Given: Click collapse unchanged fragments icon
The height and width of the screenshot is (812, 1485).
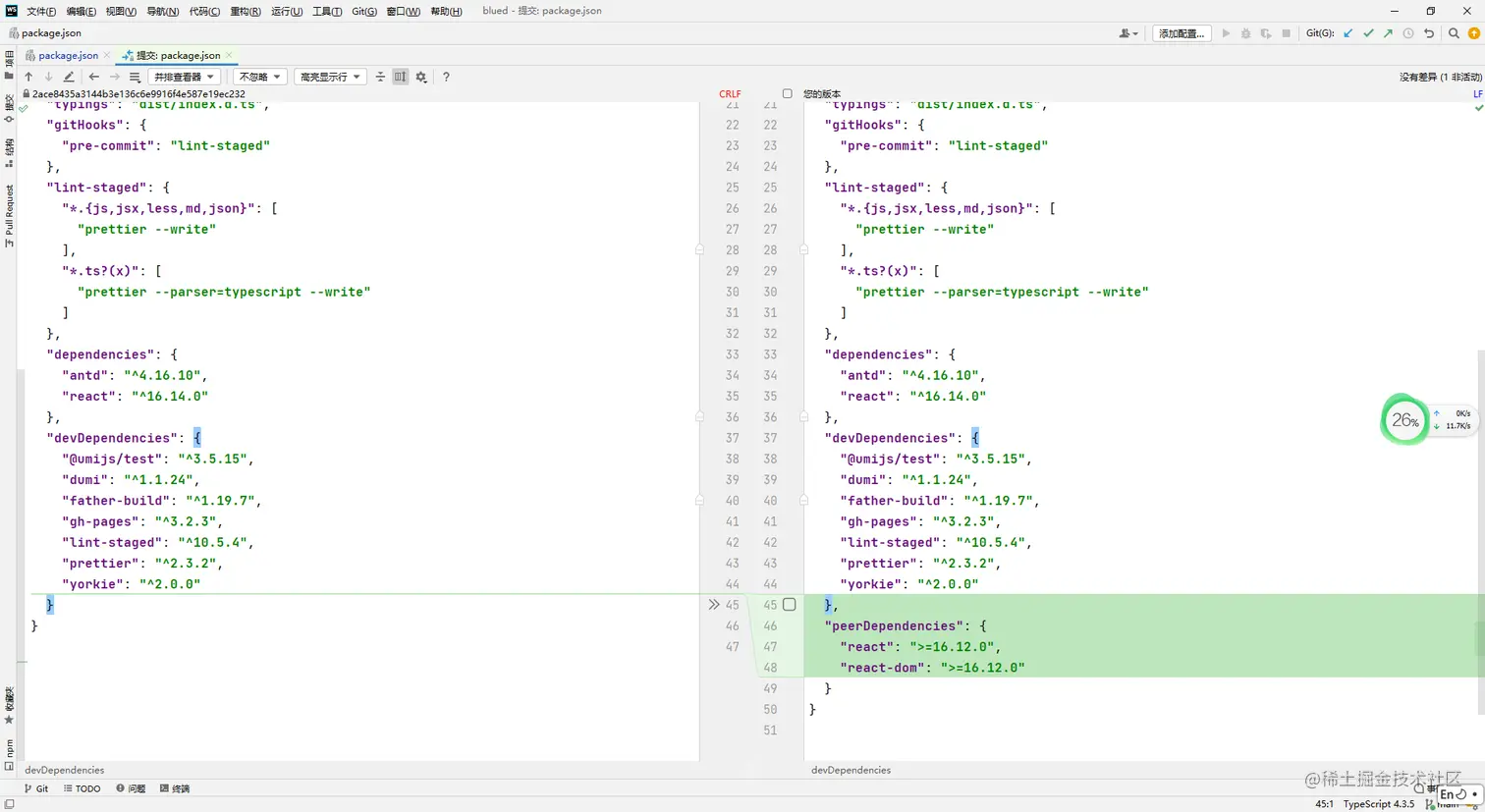Looking at the screenshot, I should point(380,77).
